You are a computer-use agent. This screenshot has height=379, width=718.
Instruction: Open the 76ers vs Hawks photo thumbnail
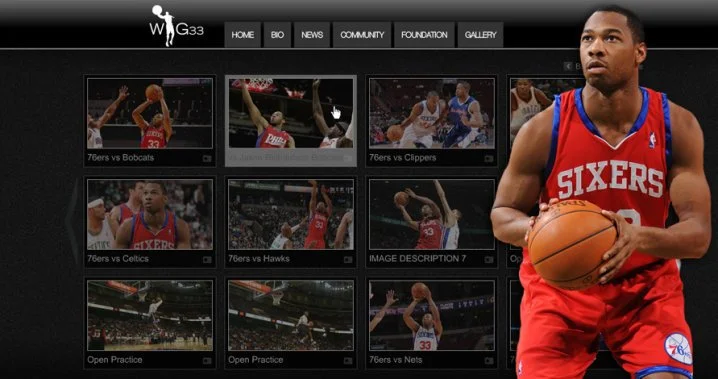click(291, 214)
